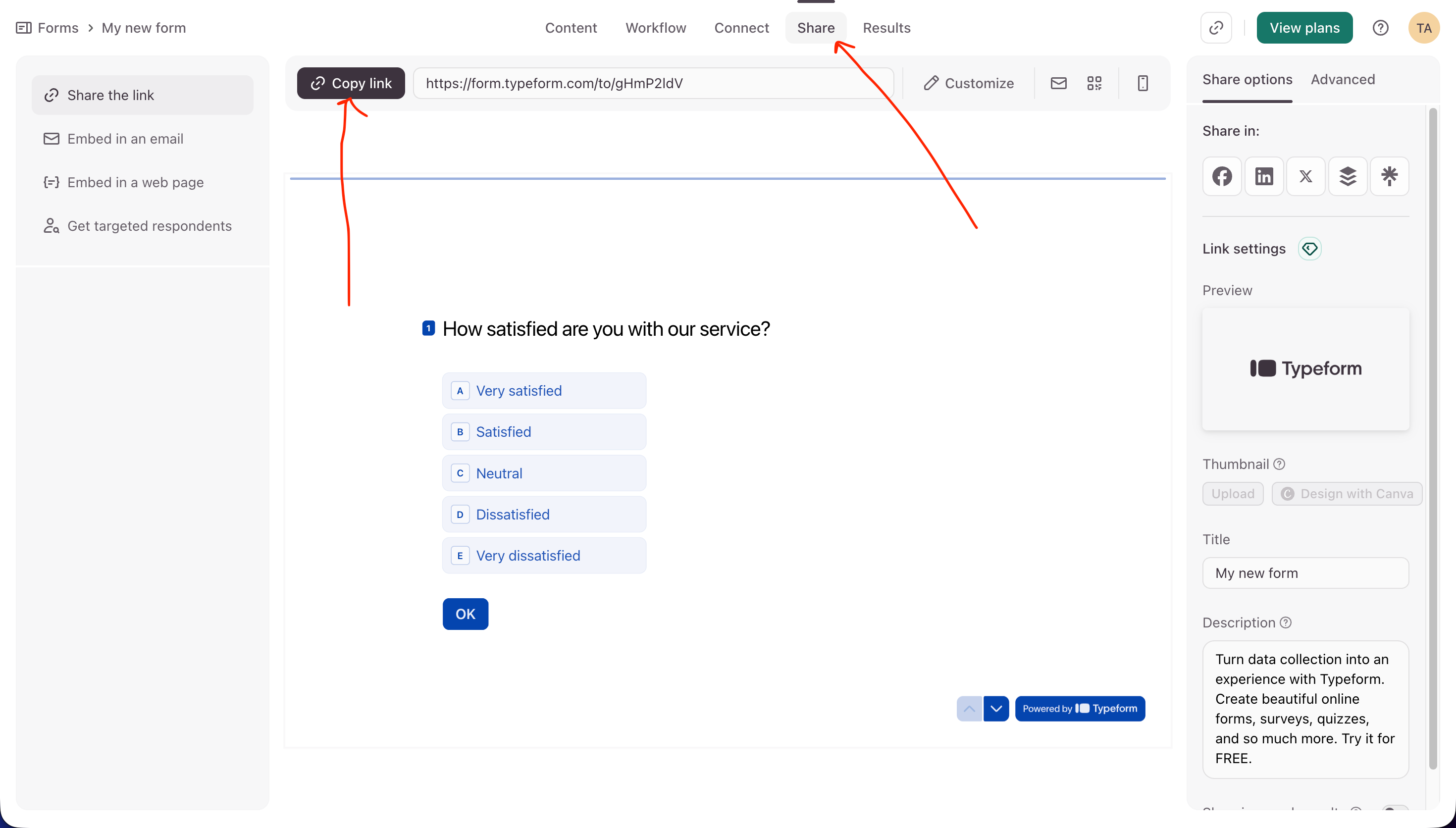Share the form on Facebook
Viewport: 1456px width, 828px height.
[1222, 176]
